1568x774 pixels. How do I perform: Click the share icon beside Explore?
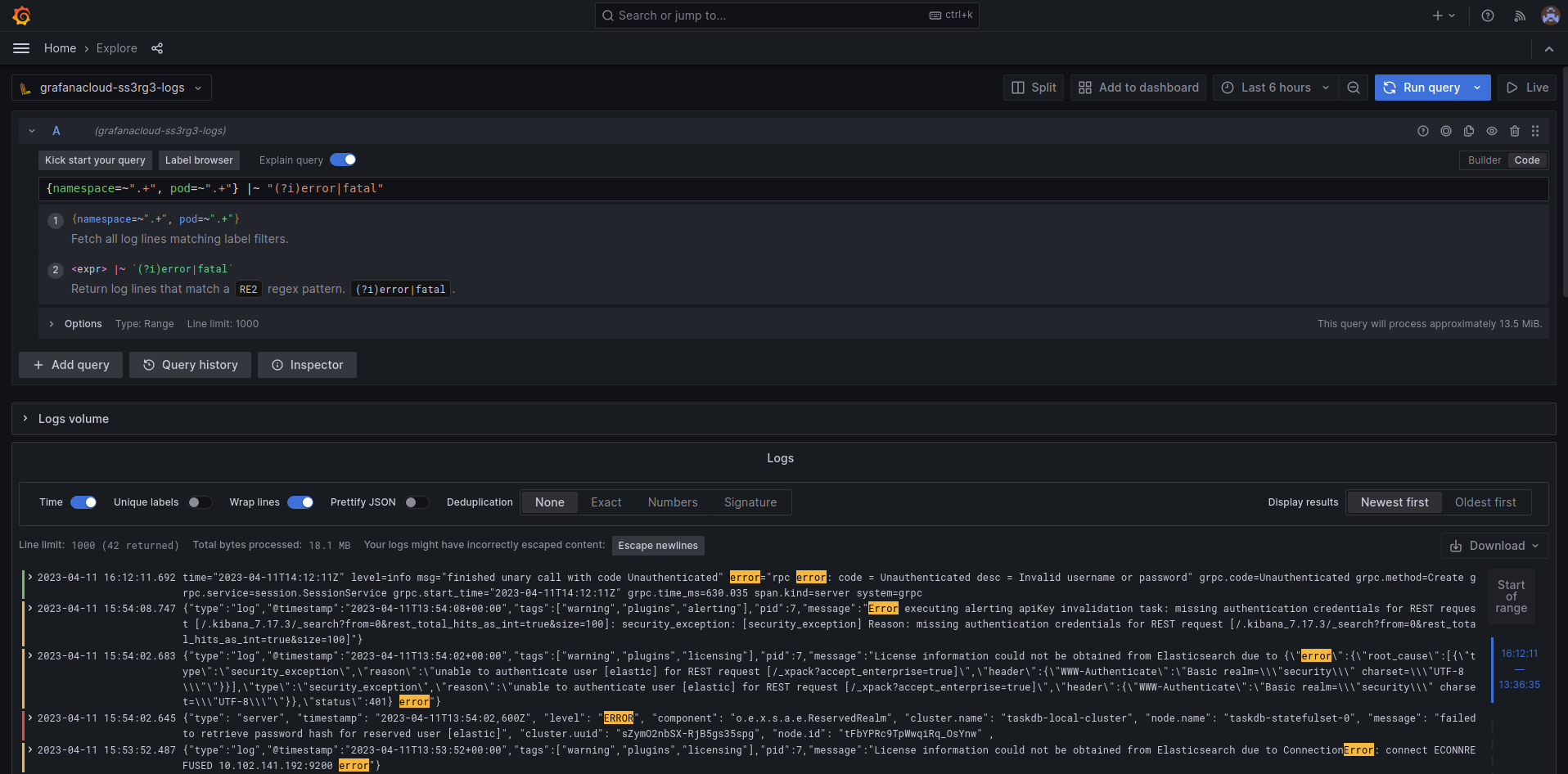157,48
